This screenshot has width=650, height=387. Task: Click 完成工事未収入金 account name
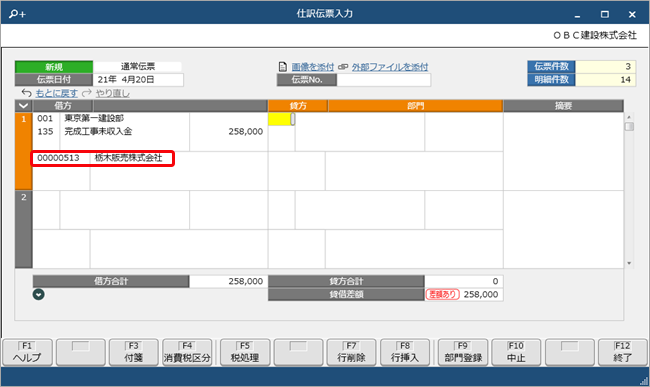tap(98, 131)
